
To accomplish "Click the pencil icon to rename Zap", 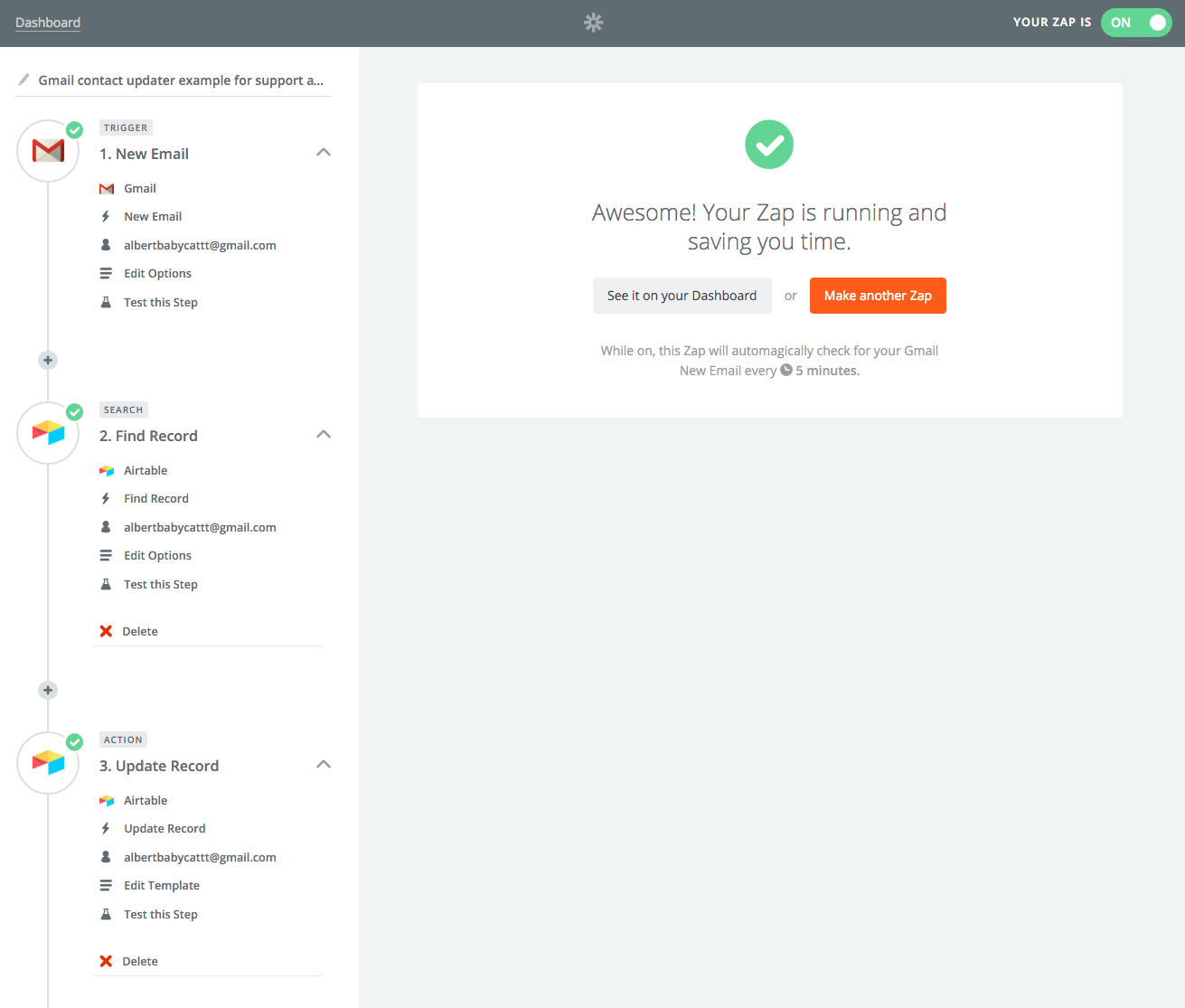I will (24, 80).
